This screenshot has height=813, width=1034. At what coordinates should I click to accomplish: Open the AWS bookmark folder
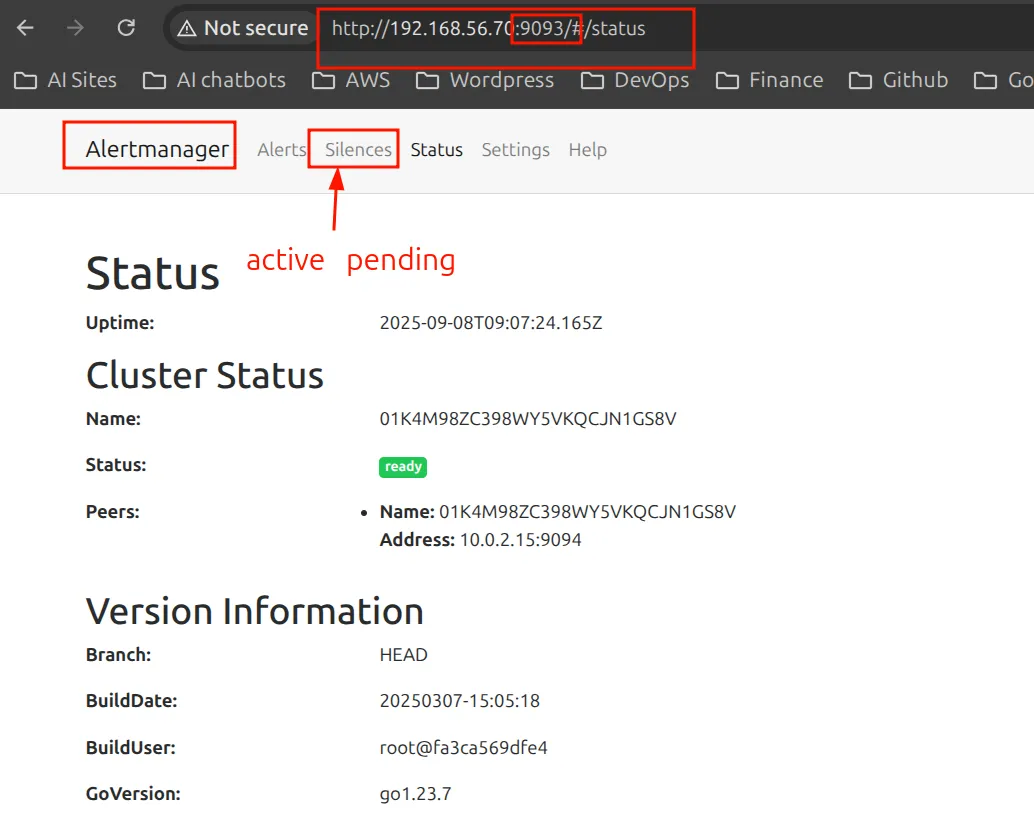351,80
